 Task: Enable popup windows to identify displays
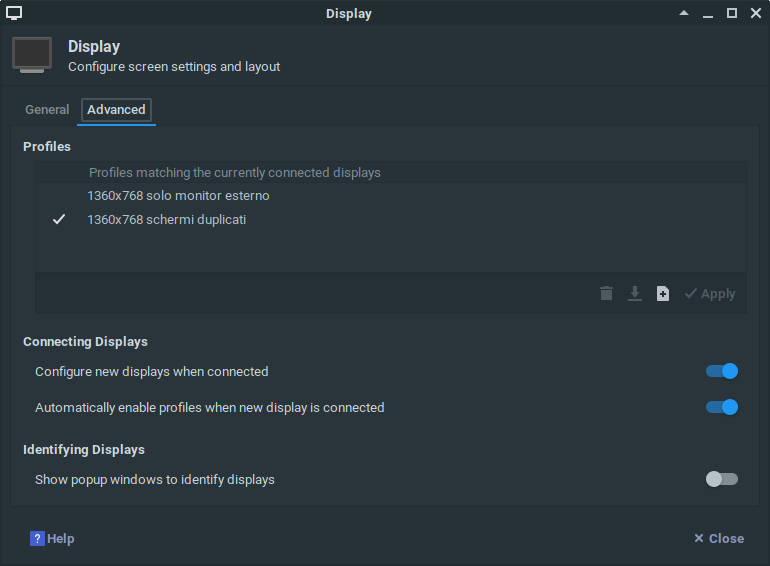(x=721, y=479)
